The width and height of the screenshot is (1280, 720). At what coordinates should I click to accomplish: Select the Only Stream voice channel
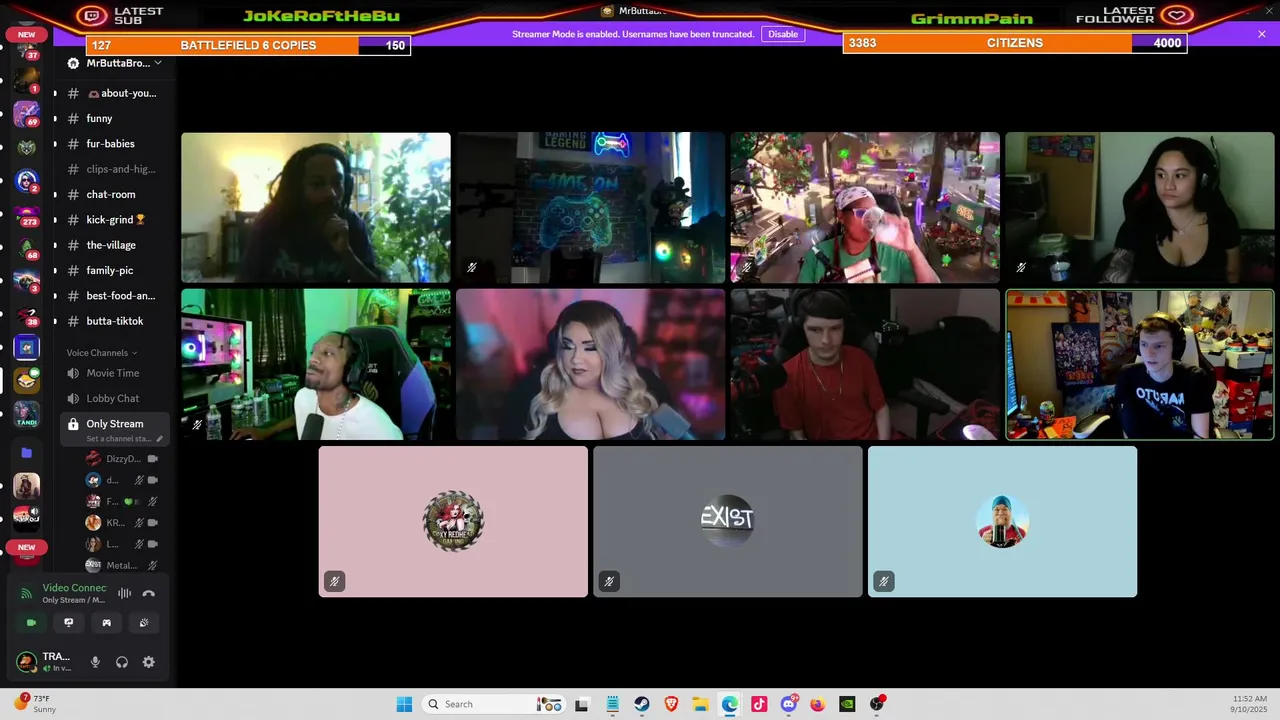114,430
